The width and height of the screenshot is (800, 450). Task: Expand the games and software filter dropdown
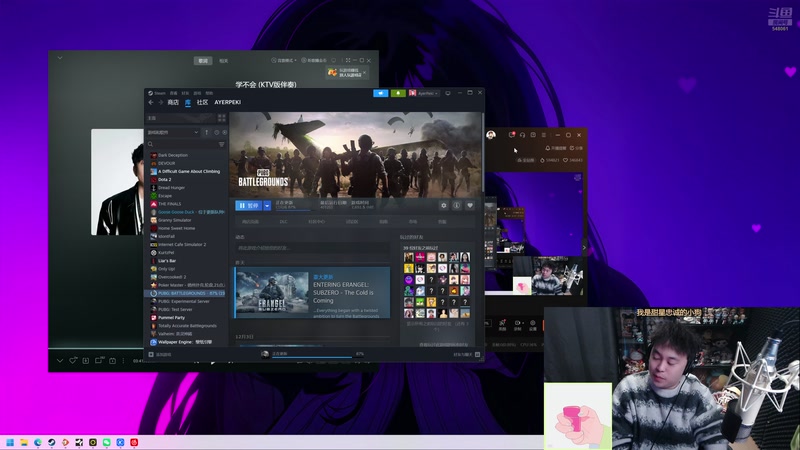click(173, 132)
